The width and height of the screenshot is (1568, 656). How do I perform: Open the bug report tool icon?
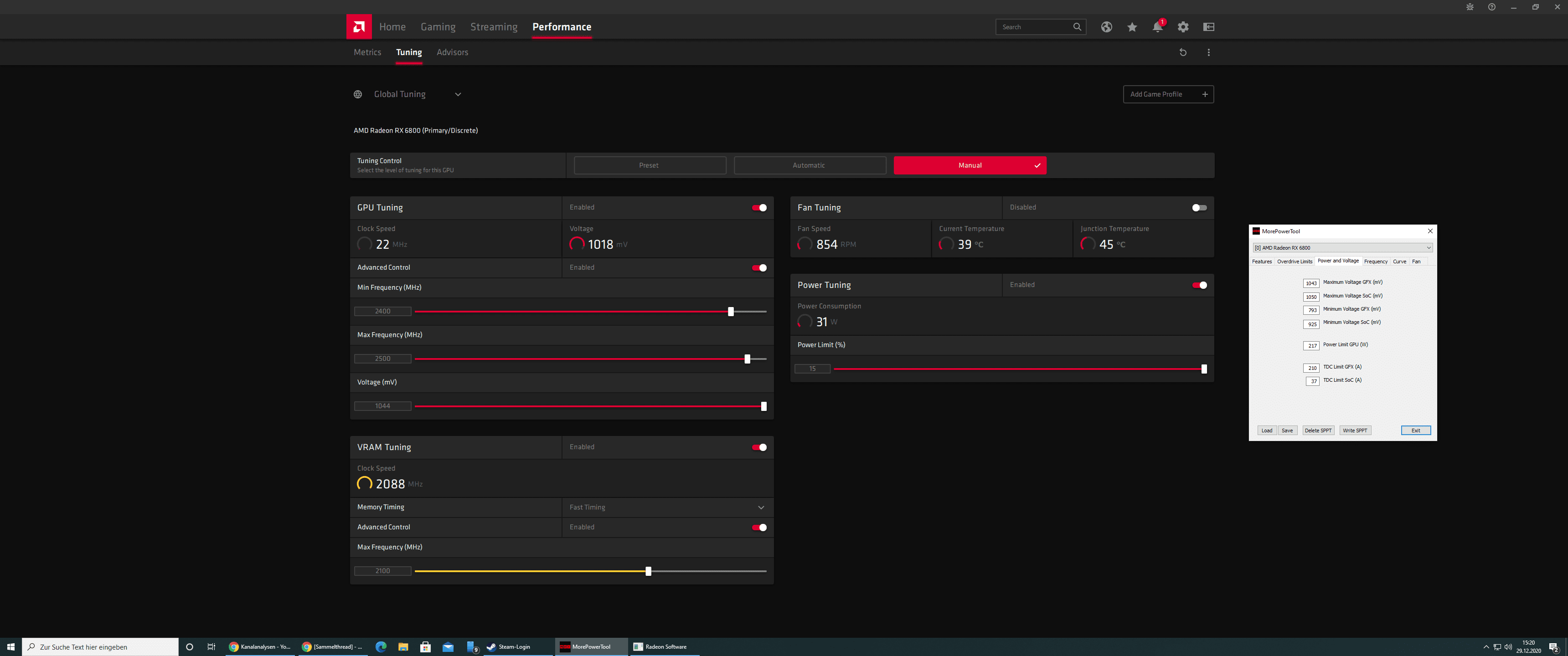[x=1470, y=7]
